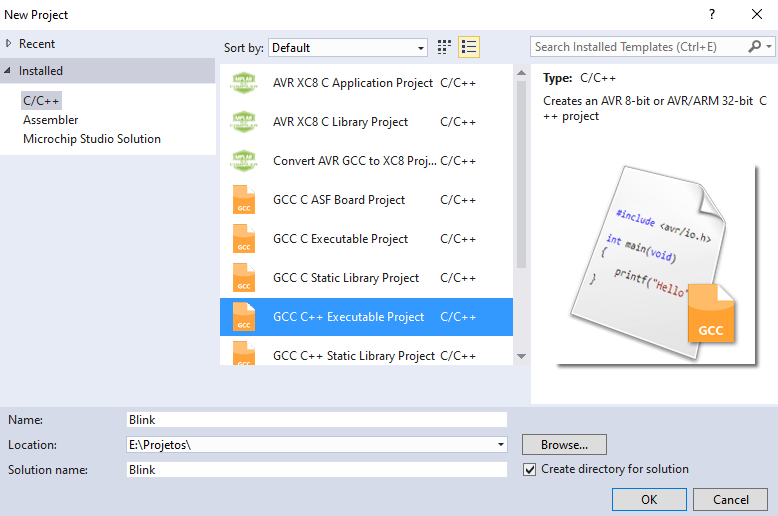This screenshot has height=516, width=778.
Task: Toggle Create directory for solution checkbox
Action: click(x=529, y=469)
